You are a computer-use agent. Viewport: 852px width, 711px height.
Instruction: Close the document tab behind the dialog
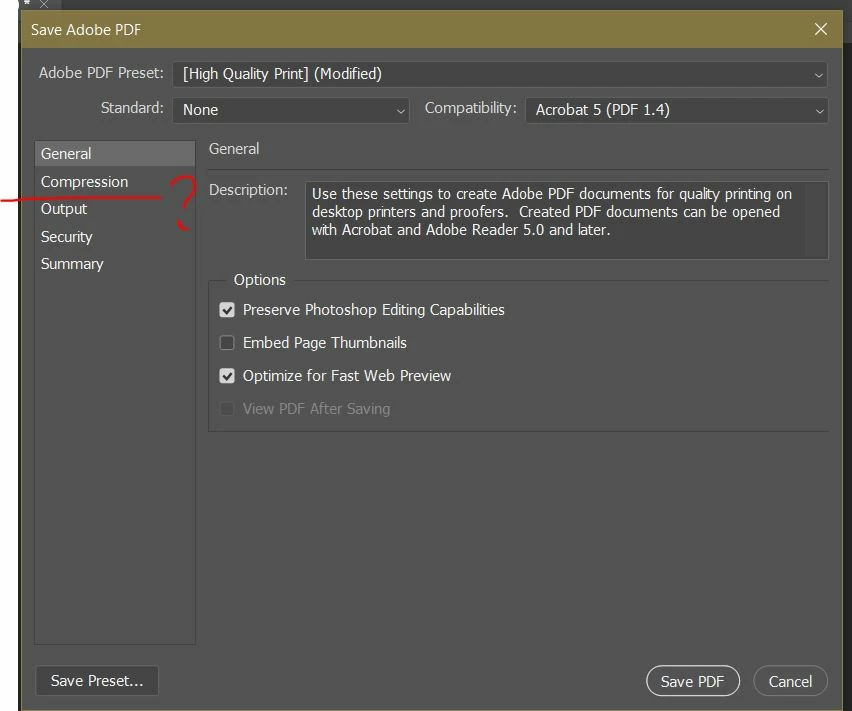44,4
